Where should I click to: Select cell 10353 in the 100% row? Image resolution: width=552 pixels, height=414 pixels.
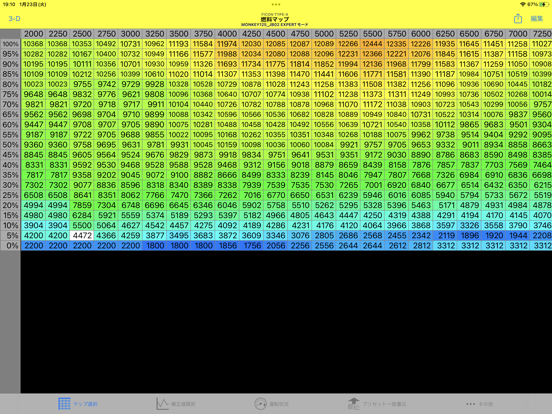(82, 44)
